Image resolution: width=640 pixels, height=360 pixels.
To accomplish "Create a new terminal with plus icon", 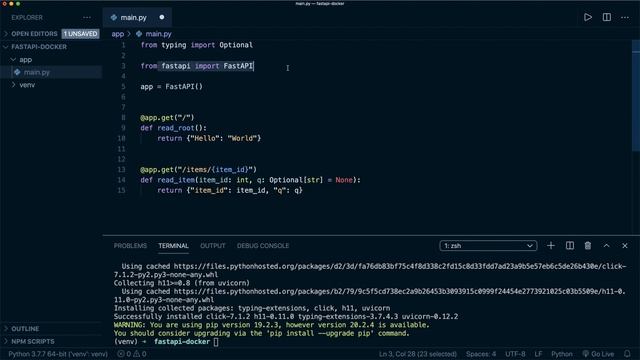I will coord(551,246).
